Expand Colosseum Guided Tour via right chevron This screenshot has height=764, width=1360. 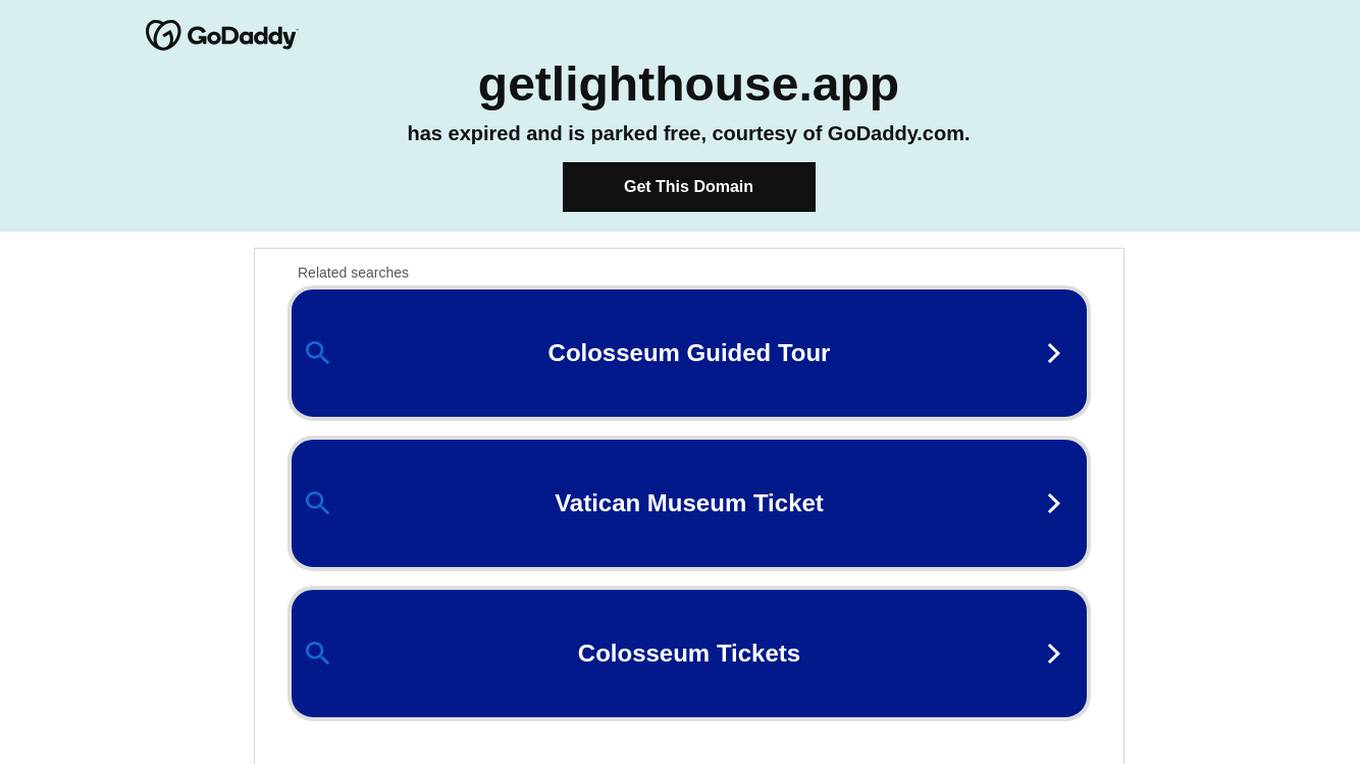[x=1053, y=352]
